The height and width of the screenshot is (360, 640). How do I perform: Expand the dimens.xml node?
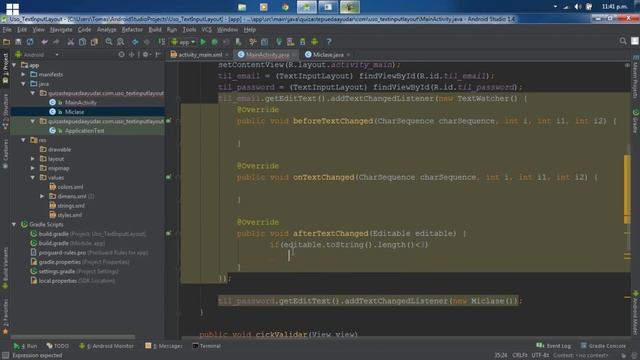[42, 196]
